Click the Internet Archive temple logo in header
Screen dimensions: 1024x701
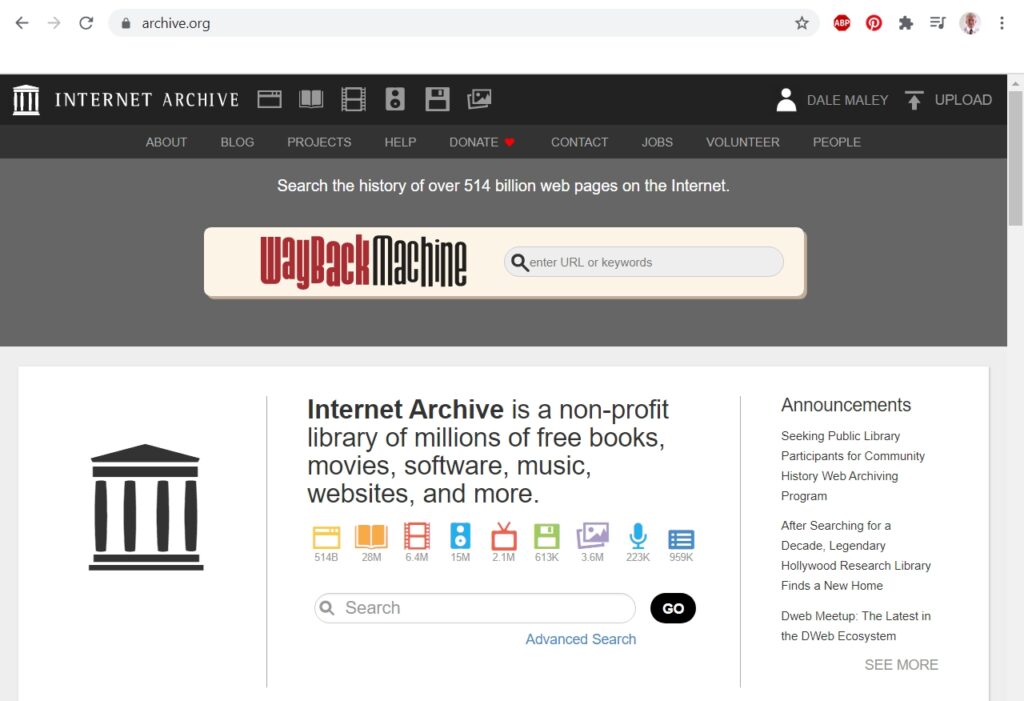tap(26, 100)
